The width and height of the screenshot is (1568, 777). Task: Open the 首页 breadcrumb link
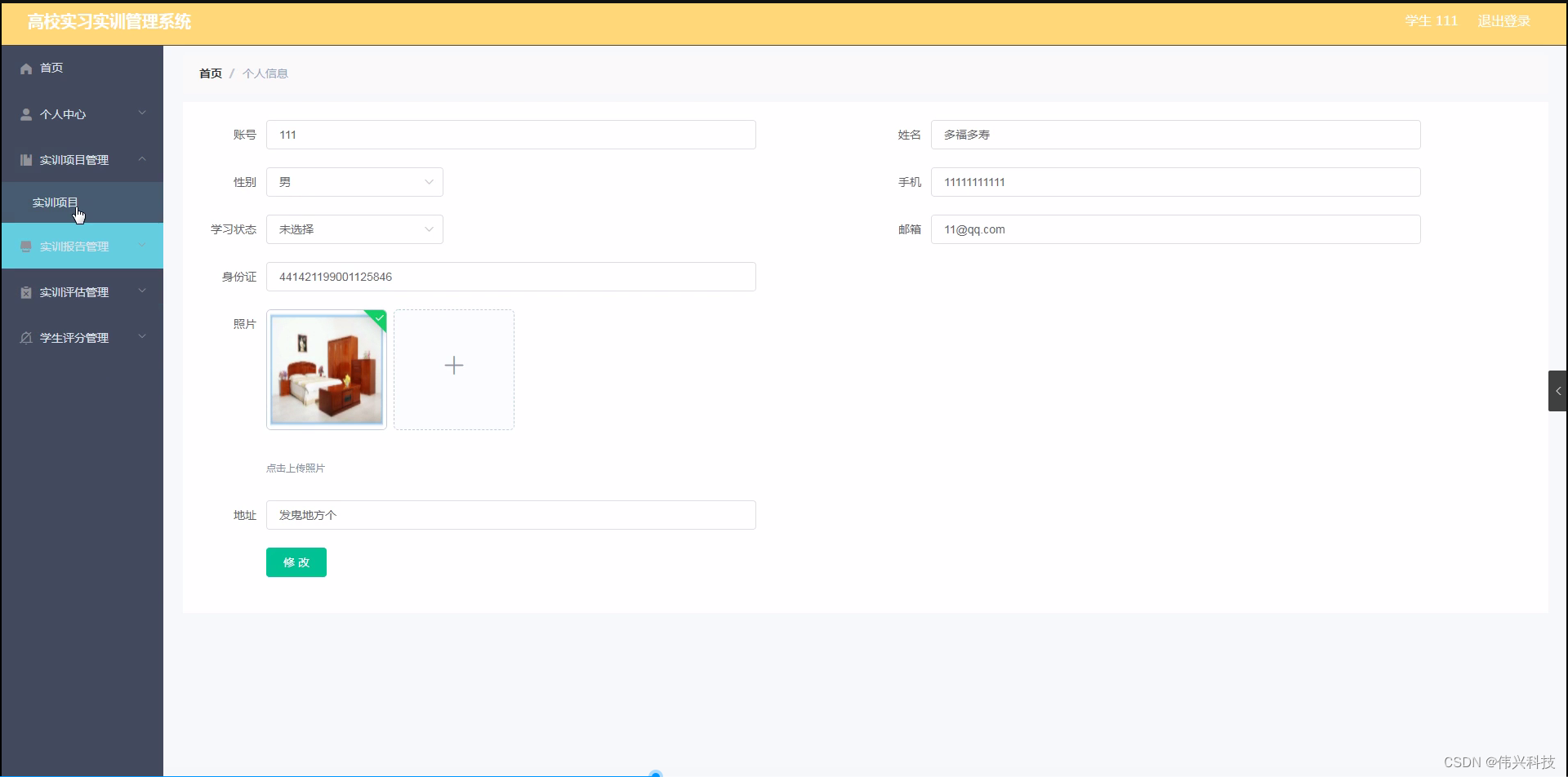[x=210, y=73]
